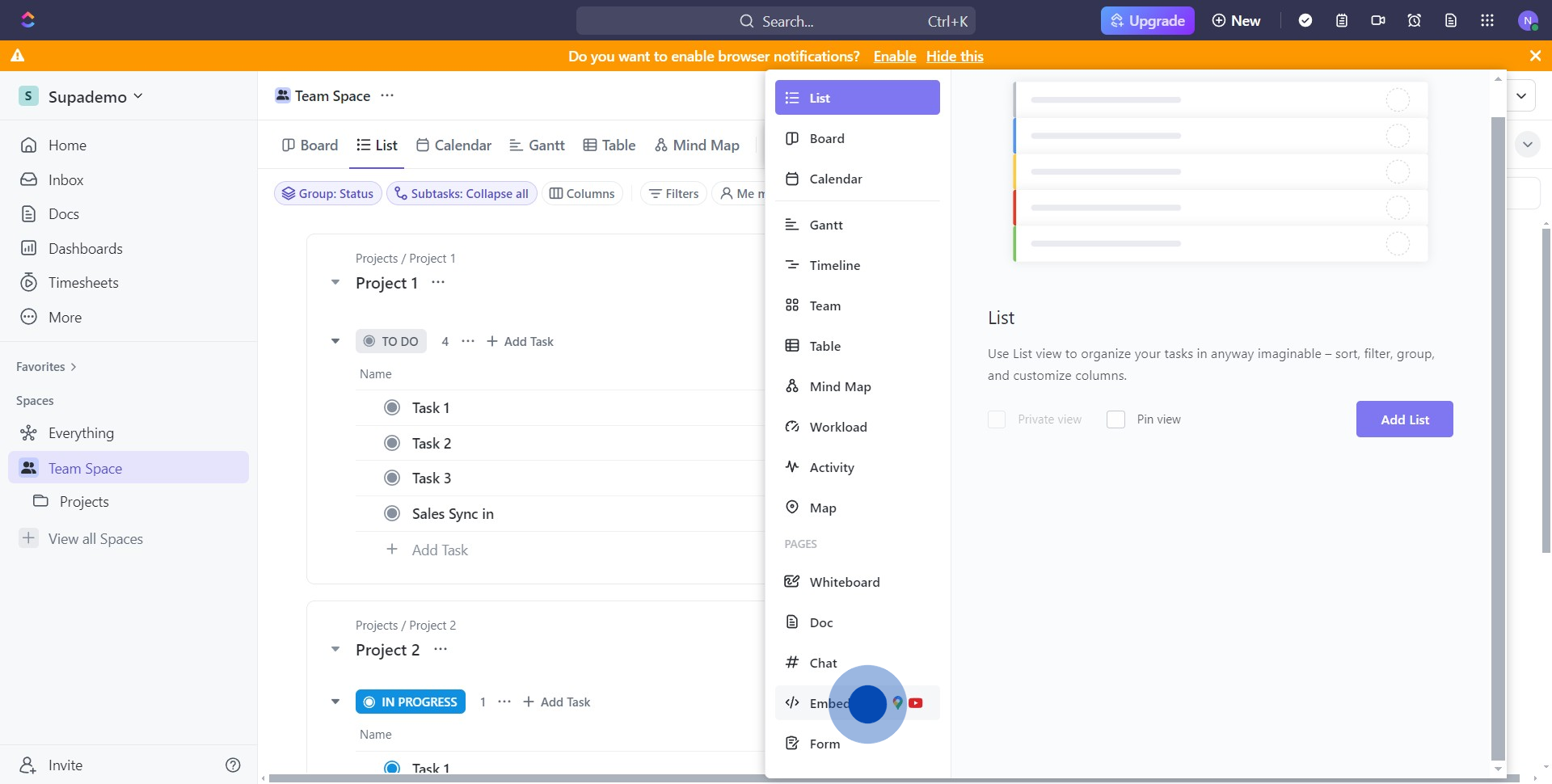Click the Dashboards sidebar icon
This screenshot has height=784, width=1552.
click(29, 248)
